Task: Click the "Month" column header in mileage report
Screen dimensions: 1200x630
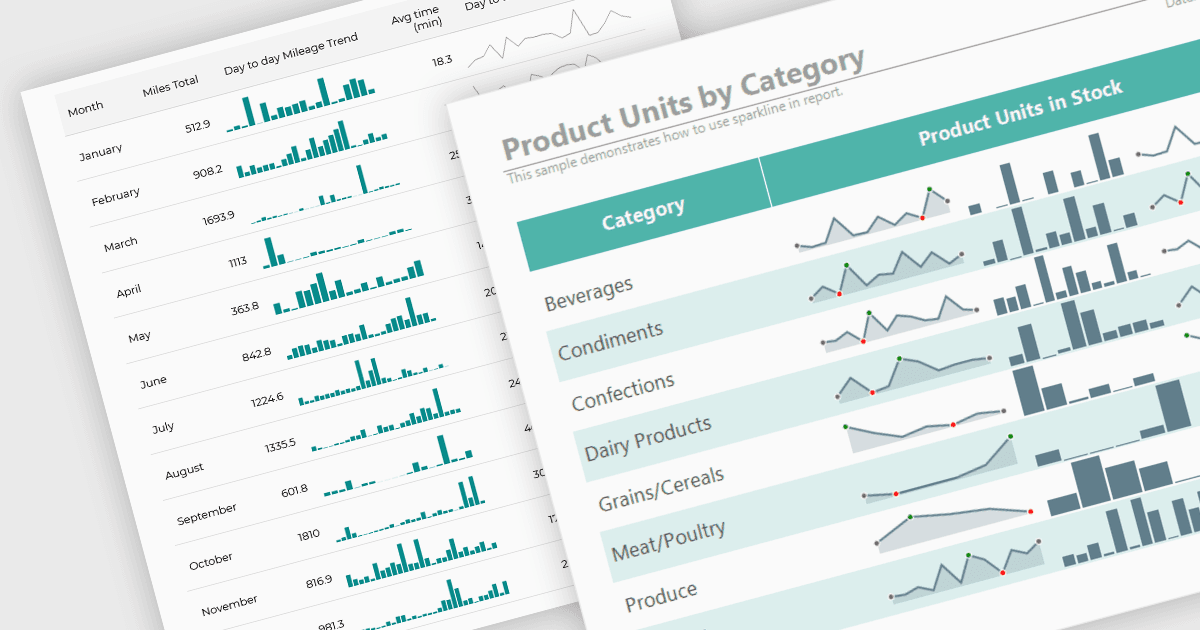Action: [85, 108]
